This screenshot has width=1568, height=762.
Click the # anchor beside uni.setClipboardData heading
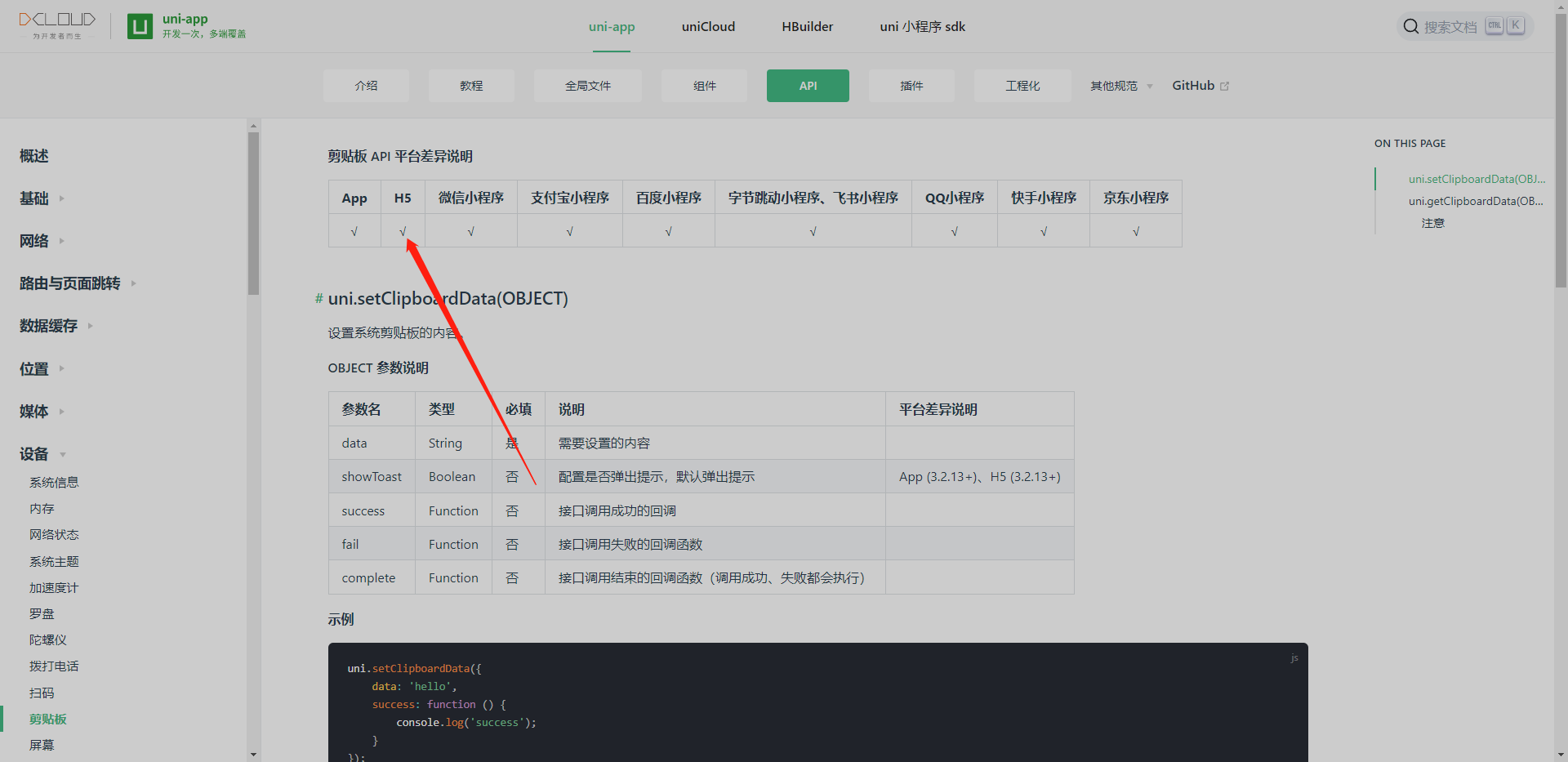(318, 299)
